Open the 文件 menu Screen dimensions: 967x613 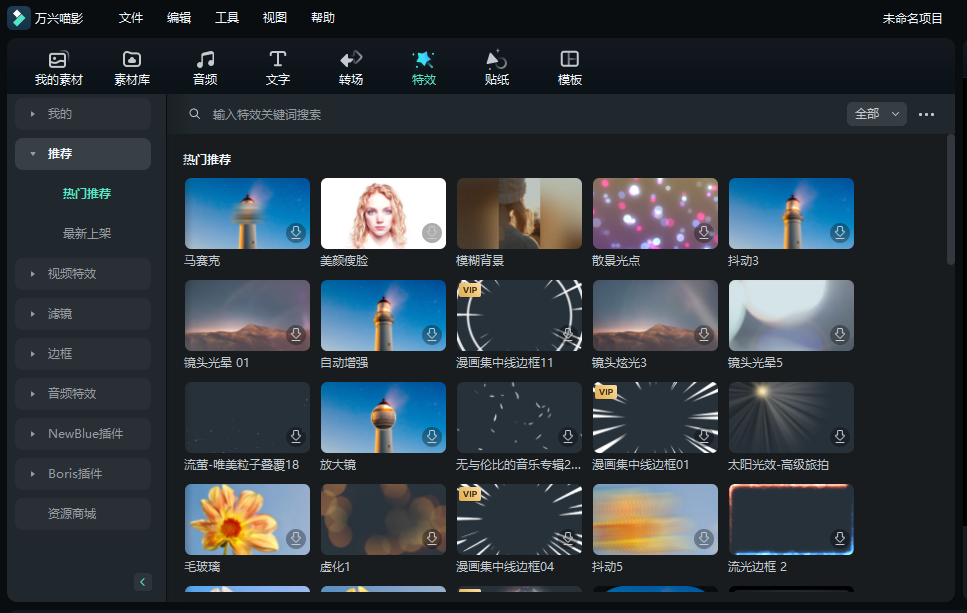pyautogui.click(x=131, y=17)
